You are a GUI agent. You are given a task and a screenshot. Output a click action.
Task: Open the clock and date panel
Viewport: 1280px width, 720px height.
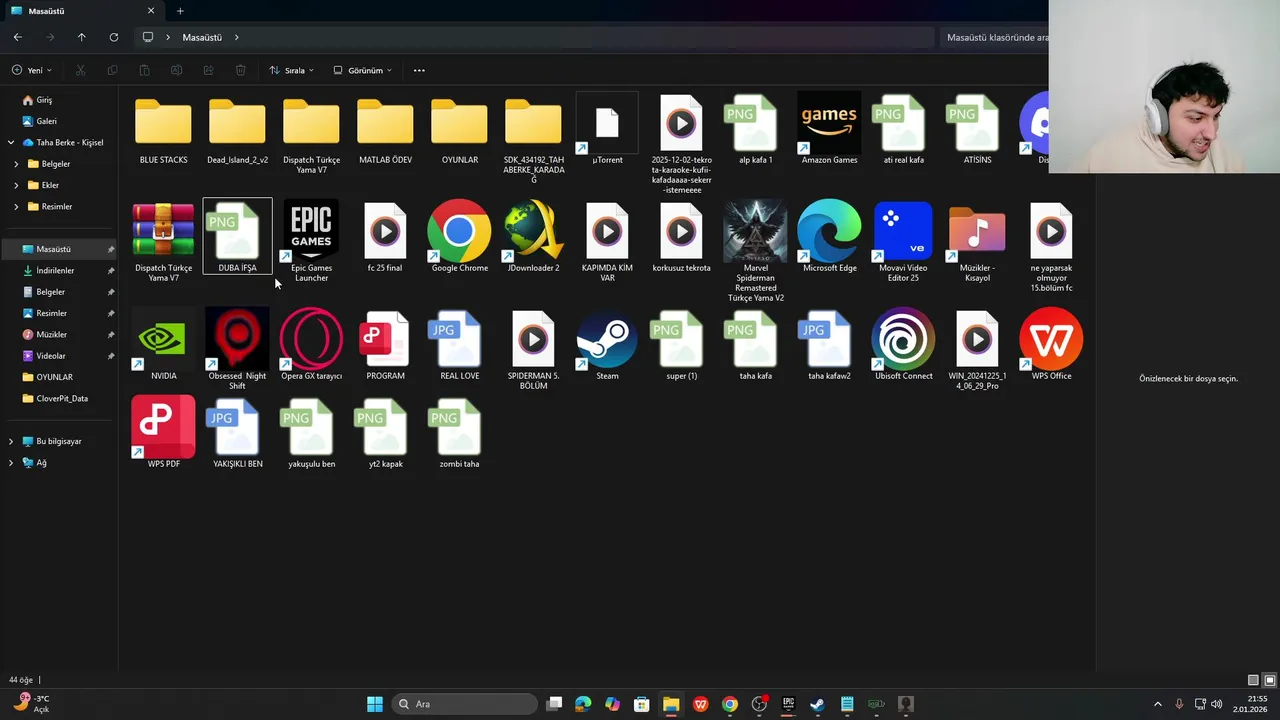point(1250,704)
